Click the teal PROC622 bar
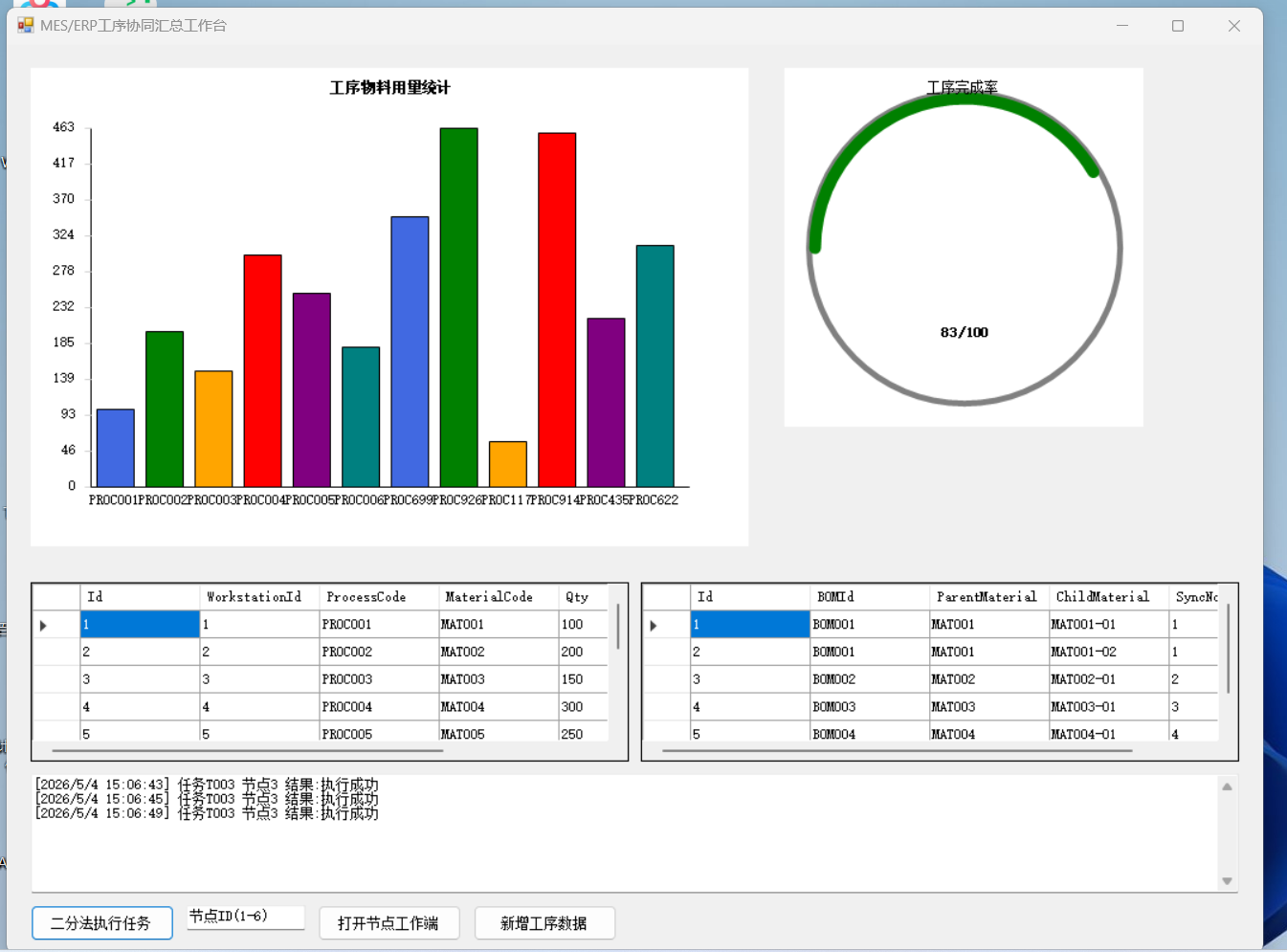The image size is (1287, 952). pos(655,365)
